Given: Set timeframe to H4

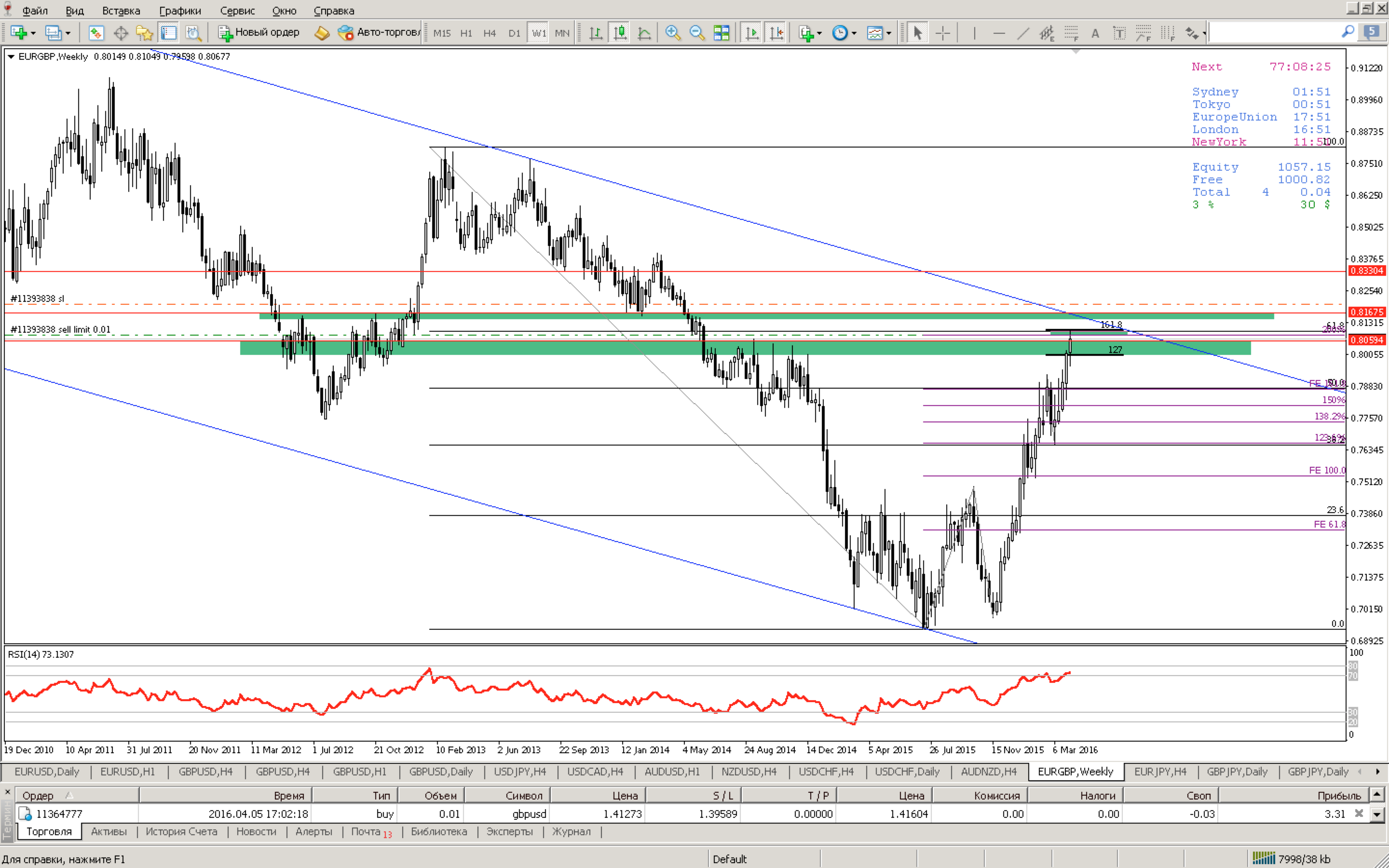Looking at the screenshot, I should [x=490, y=33].
